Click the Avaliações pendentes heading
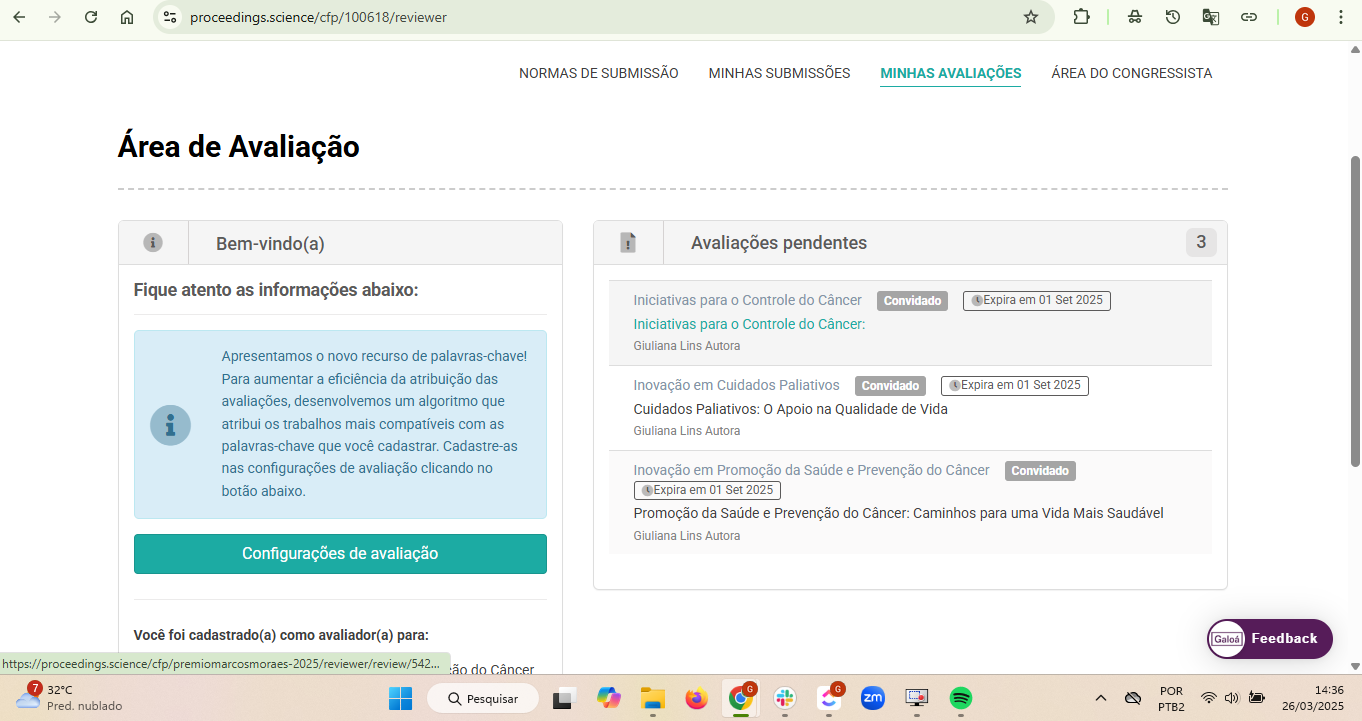This screenshot has height=721, width=1362. tap(779, 243)
